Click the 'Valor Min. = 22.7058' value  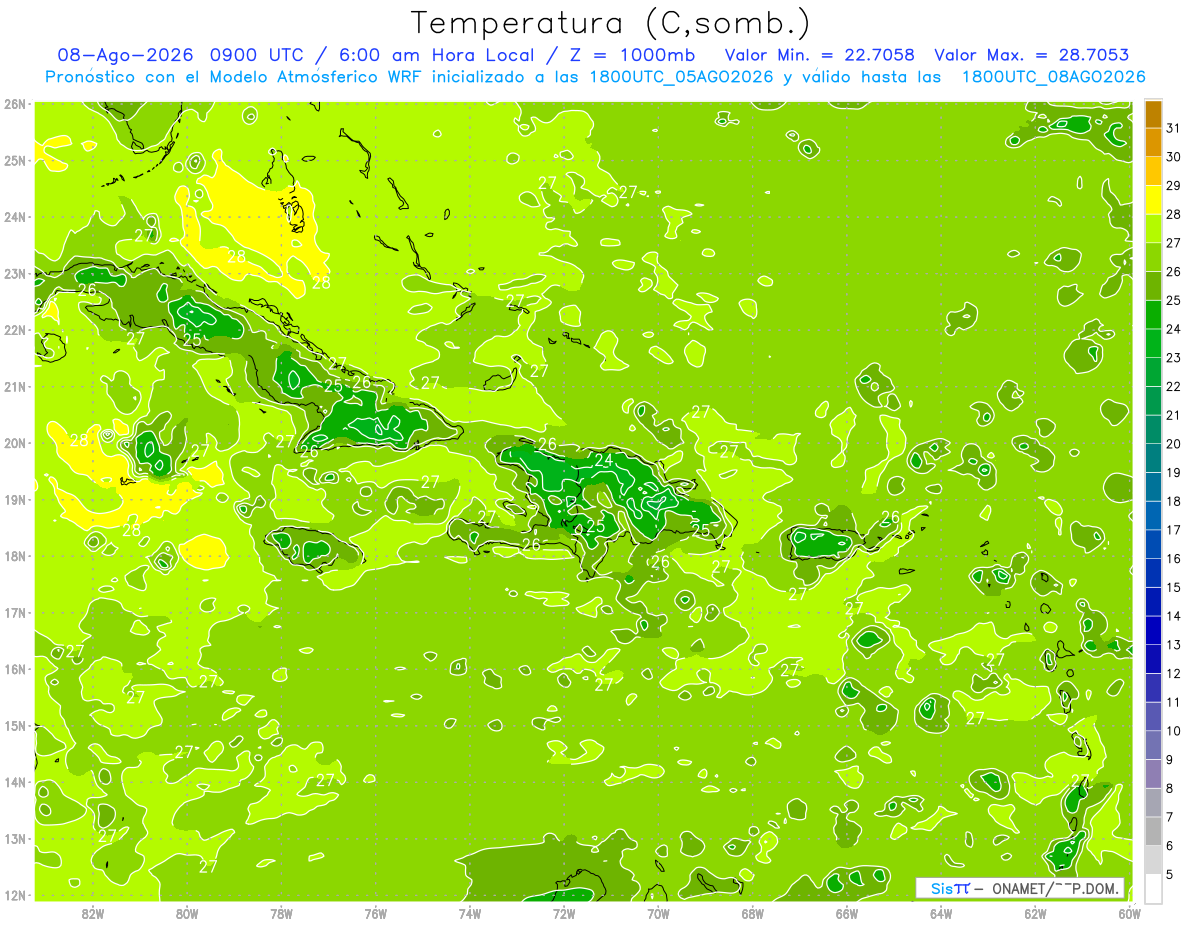pyautogui.click(x=820, y=55)
